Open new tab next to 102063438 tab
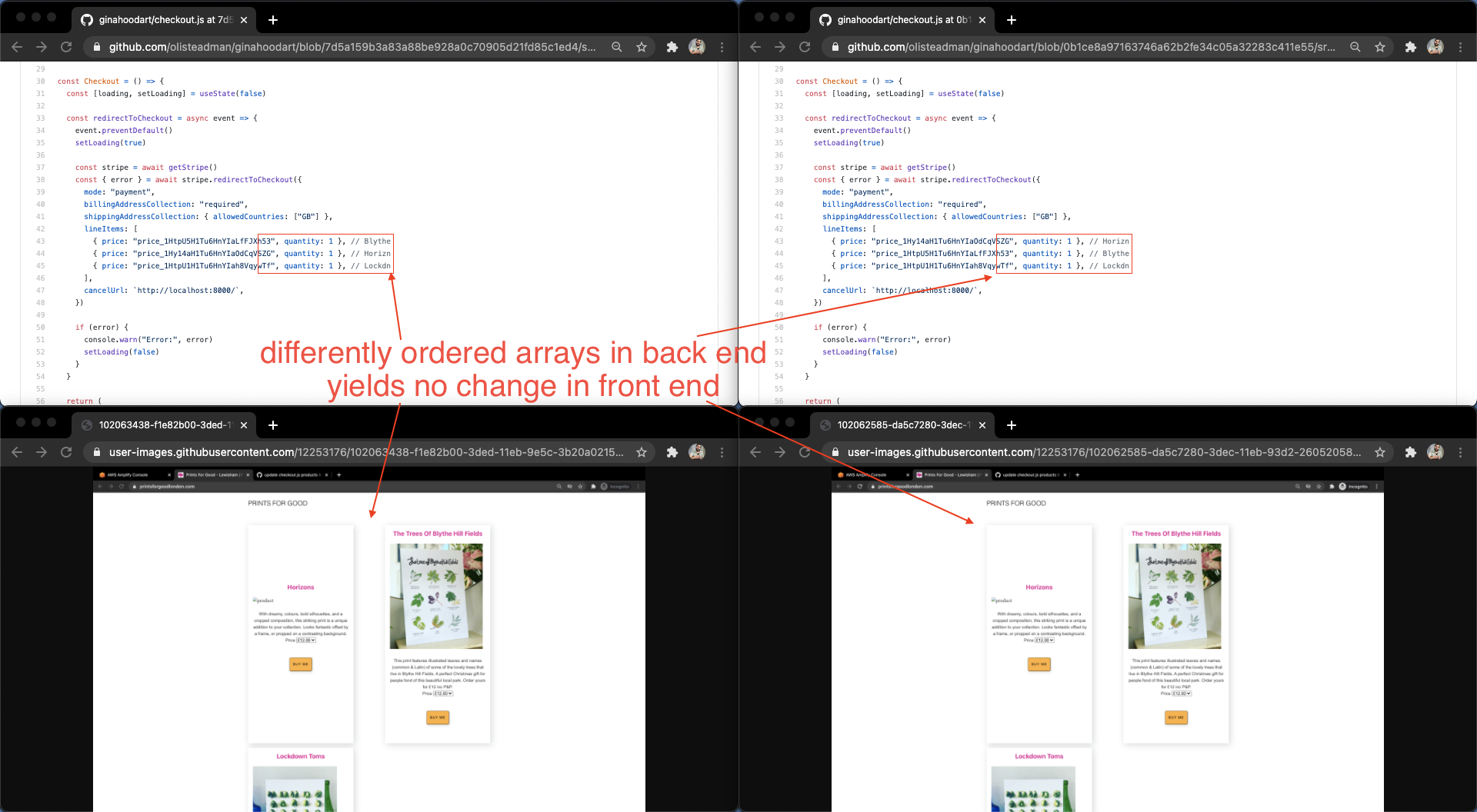The image size is (1477, 812). coord(272,424)
